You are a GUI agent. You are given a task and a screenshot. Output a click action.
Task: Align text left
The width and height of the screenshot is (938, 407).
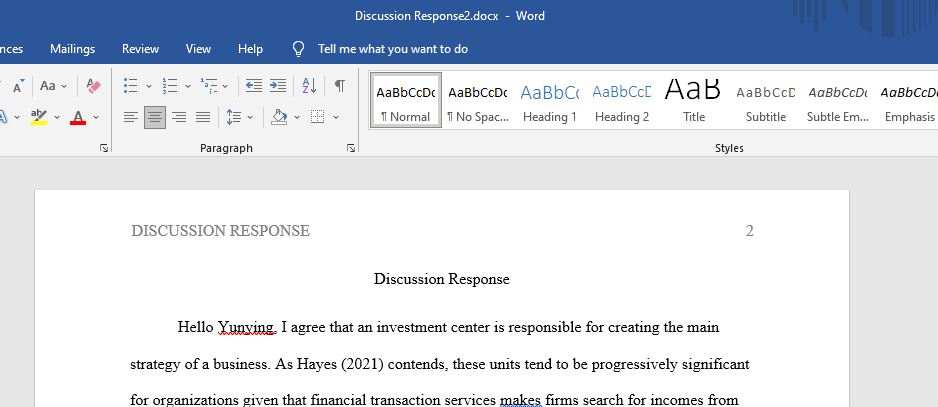(x=130, y=117)
